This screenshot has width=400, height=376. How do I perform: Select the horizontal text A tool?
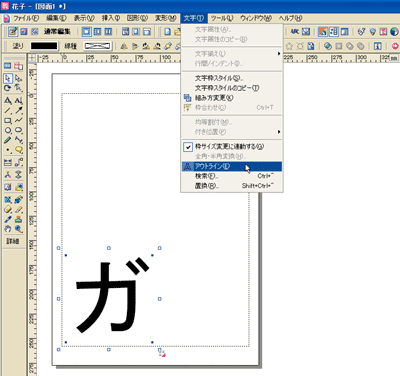point(8,100)
